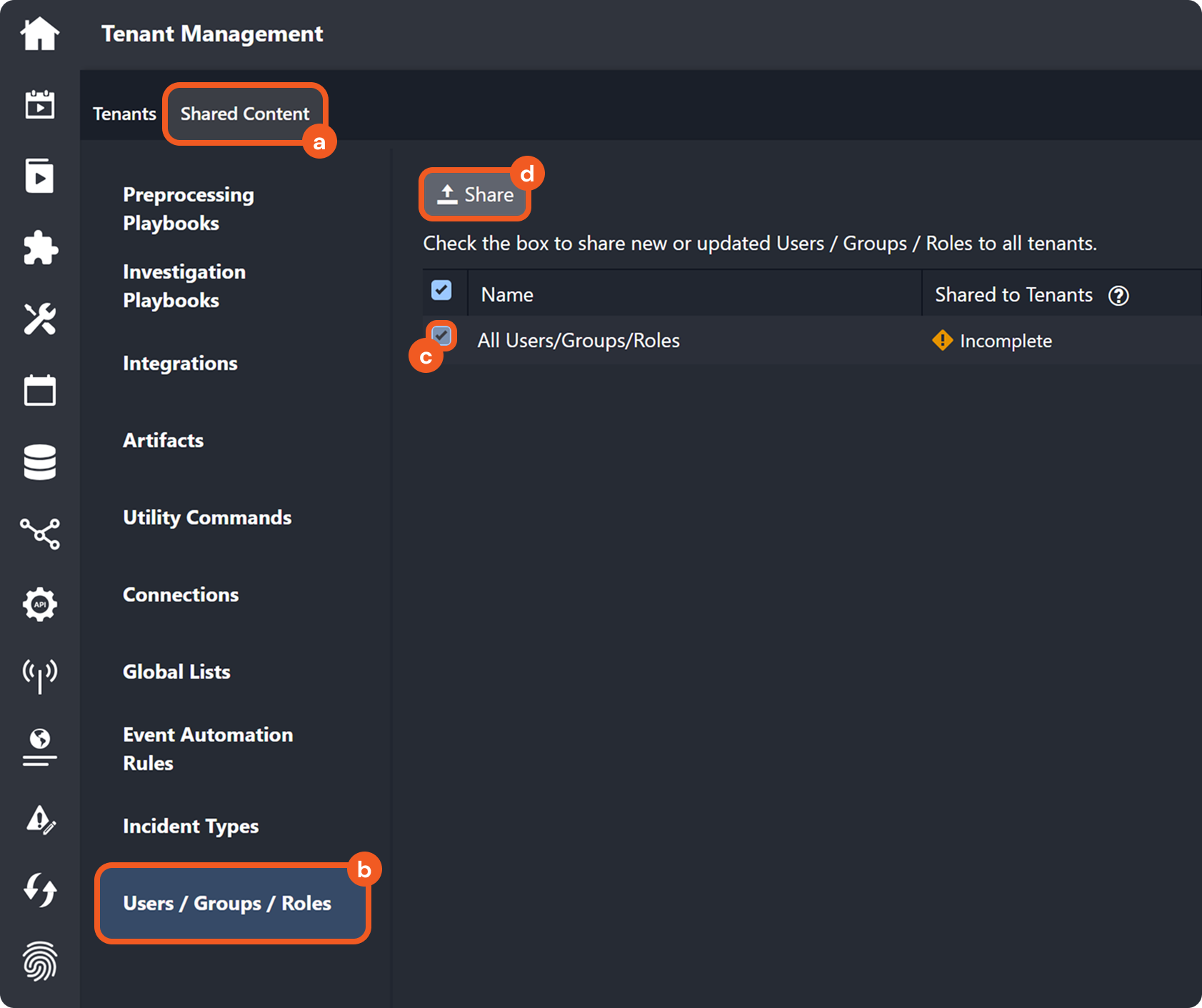
Task: Open the Users / Groups / Roles section
Action: pos(227,903)
